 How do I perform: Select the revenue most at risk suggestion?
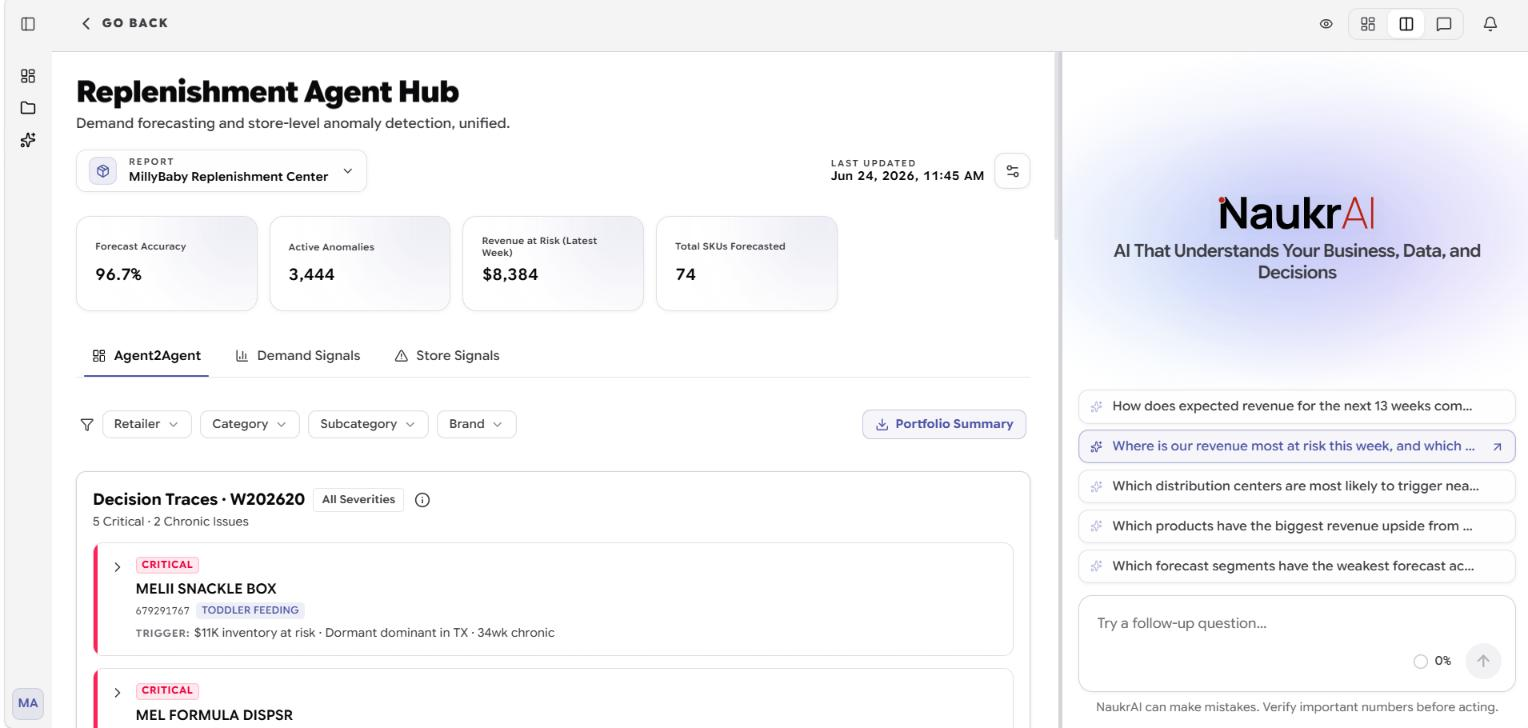coord(1297,446)
